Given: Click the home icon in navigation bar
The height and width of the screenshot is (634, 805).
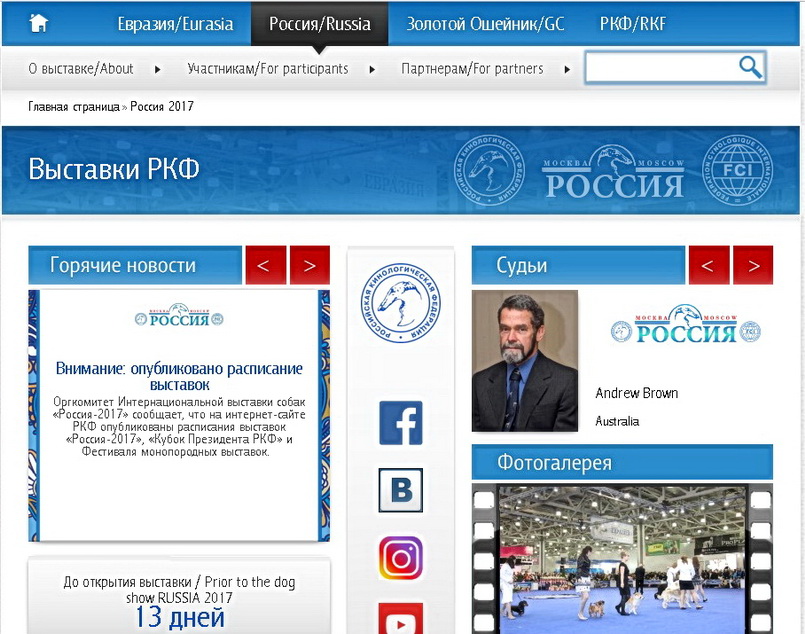Looking at the screenshot, I should [x=38, y=23].
